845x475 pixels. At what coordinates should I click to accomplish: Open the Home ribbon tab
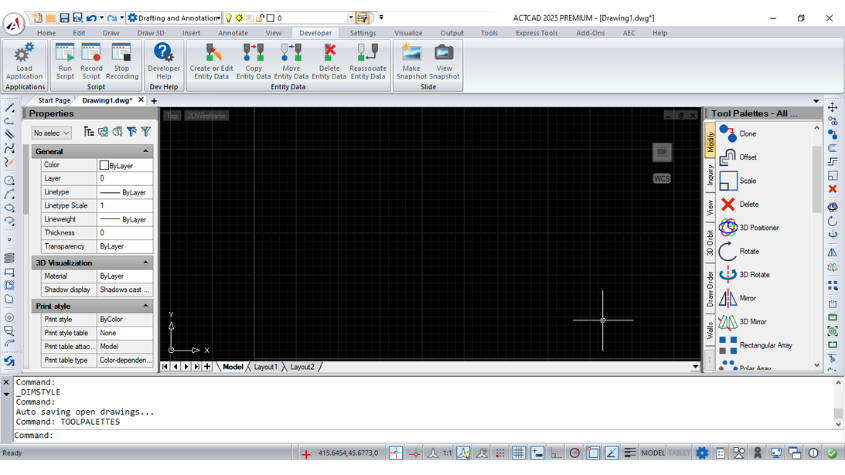click(x=46, y=33)
